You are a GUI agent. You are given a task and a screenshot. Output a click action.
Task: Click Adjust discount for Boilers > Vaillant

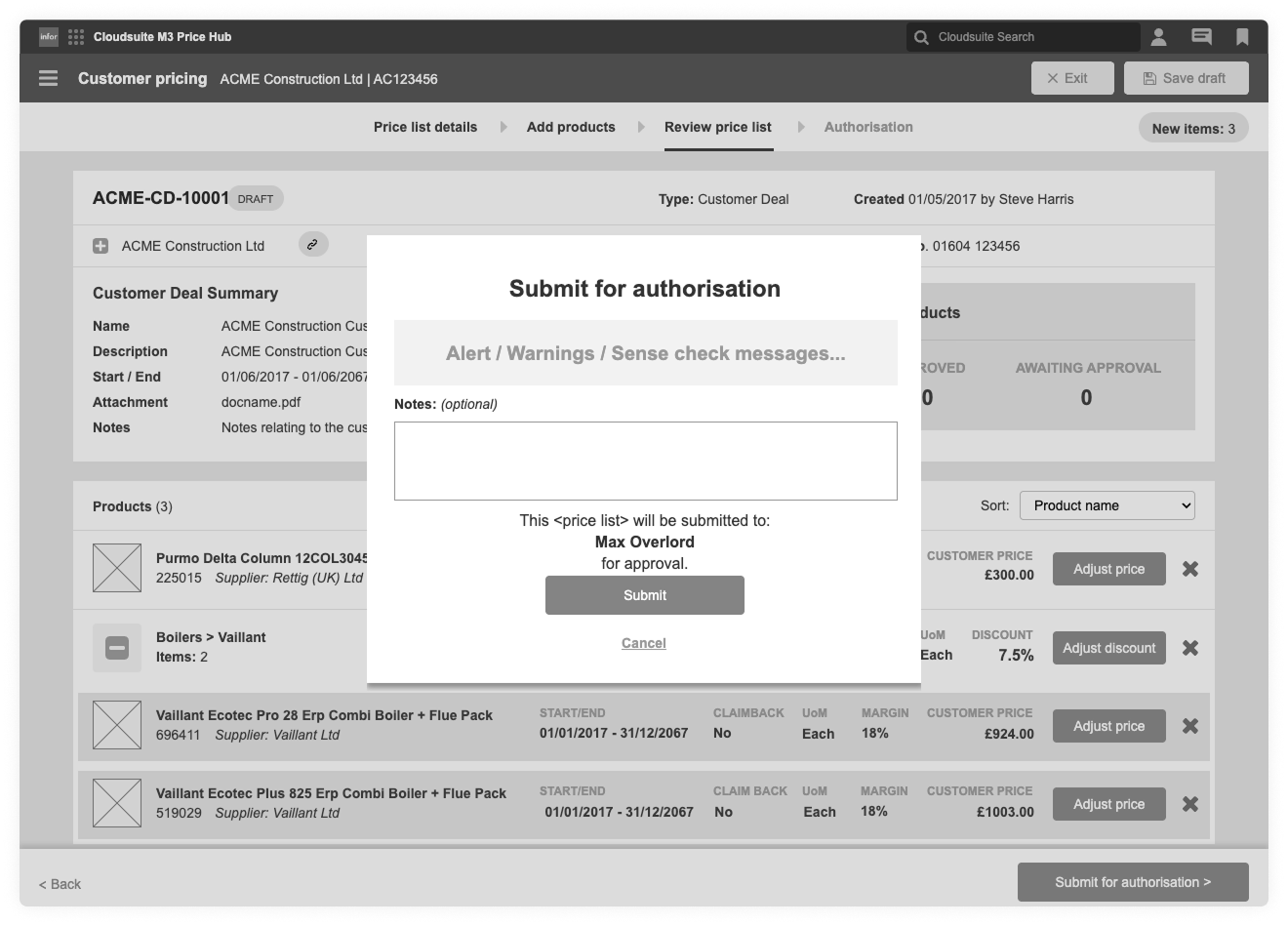point(1109,648)
